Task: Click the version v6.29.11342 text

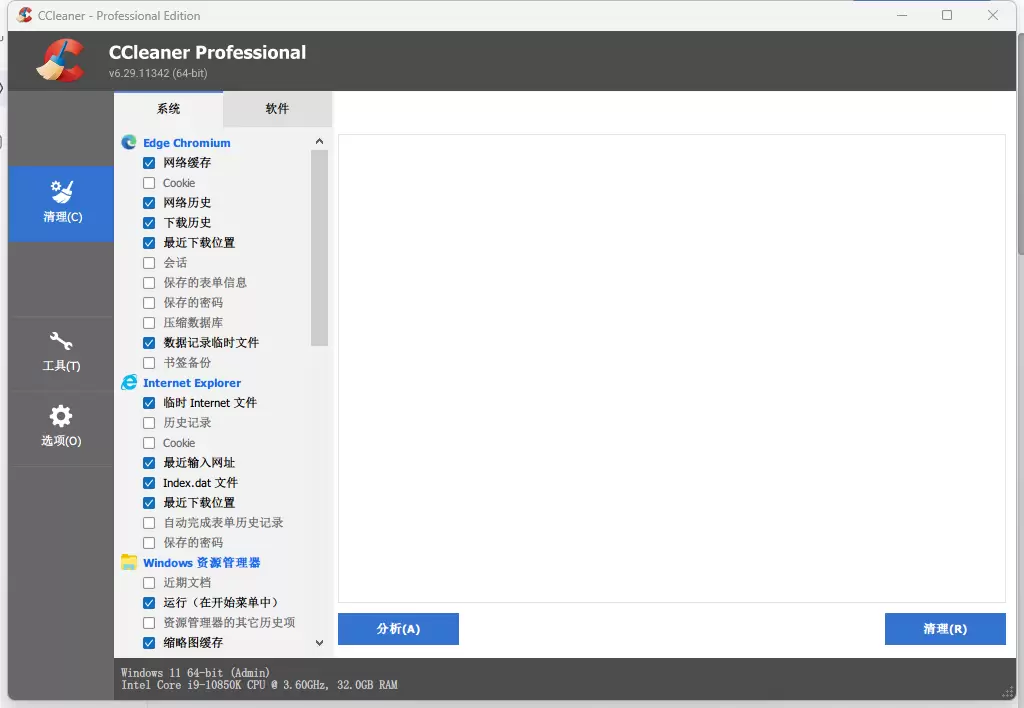Action: pos(158,73)
